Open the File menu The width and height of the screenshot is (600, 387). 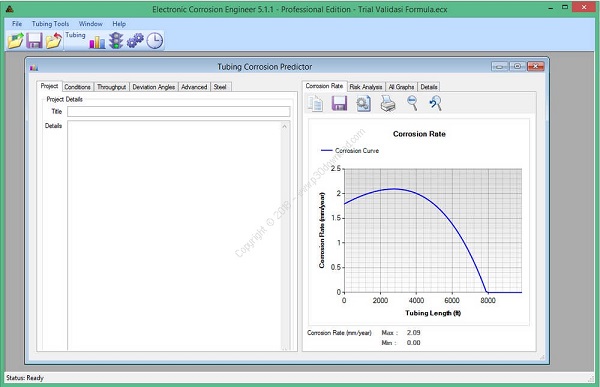pyautogui.click(x=17, y=24)
